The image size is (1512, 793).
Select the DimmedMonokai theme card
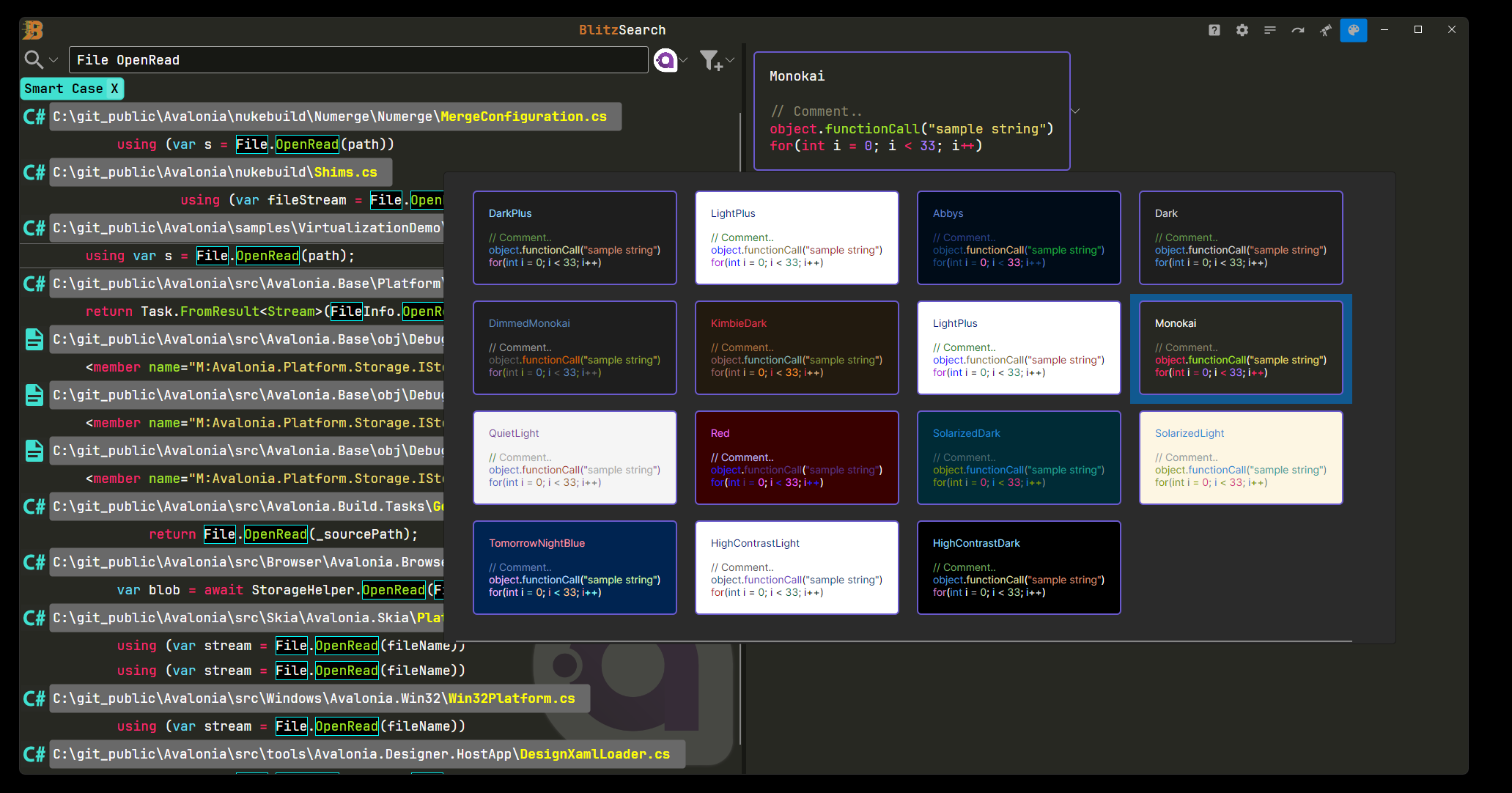(x=575, y=347)
